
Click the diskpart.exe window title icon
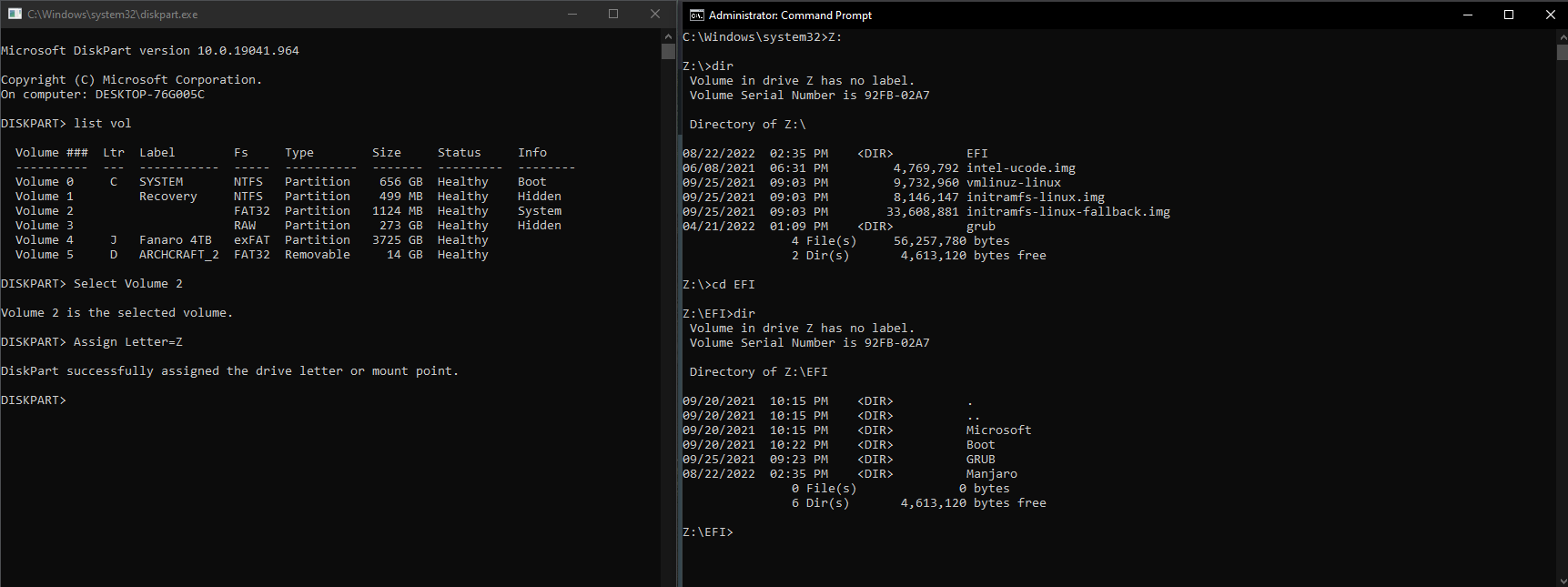coord(15,15)
